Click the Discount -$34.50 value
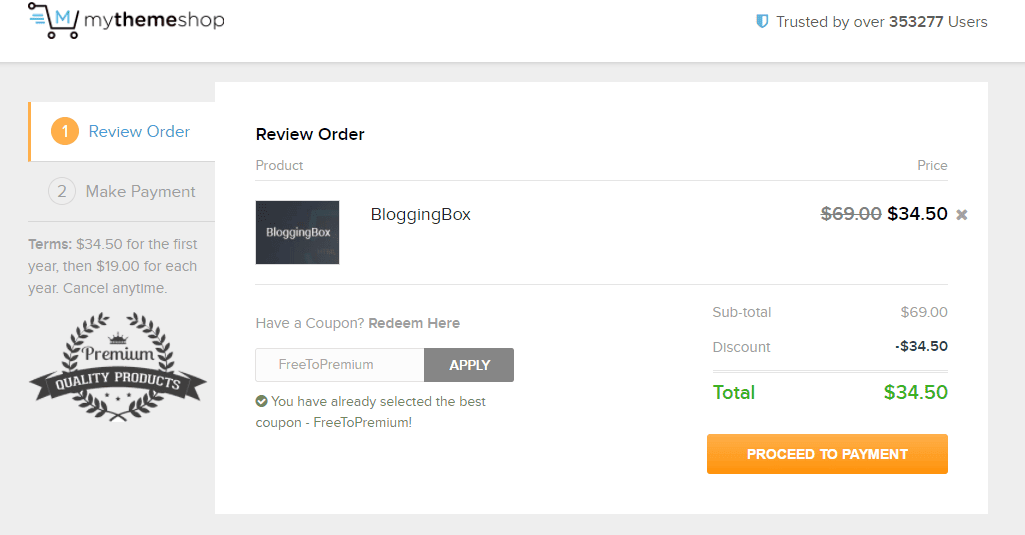Viewport: 1025px width, 535px height. pyautogui.click(x=921, y=346)
